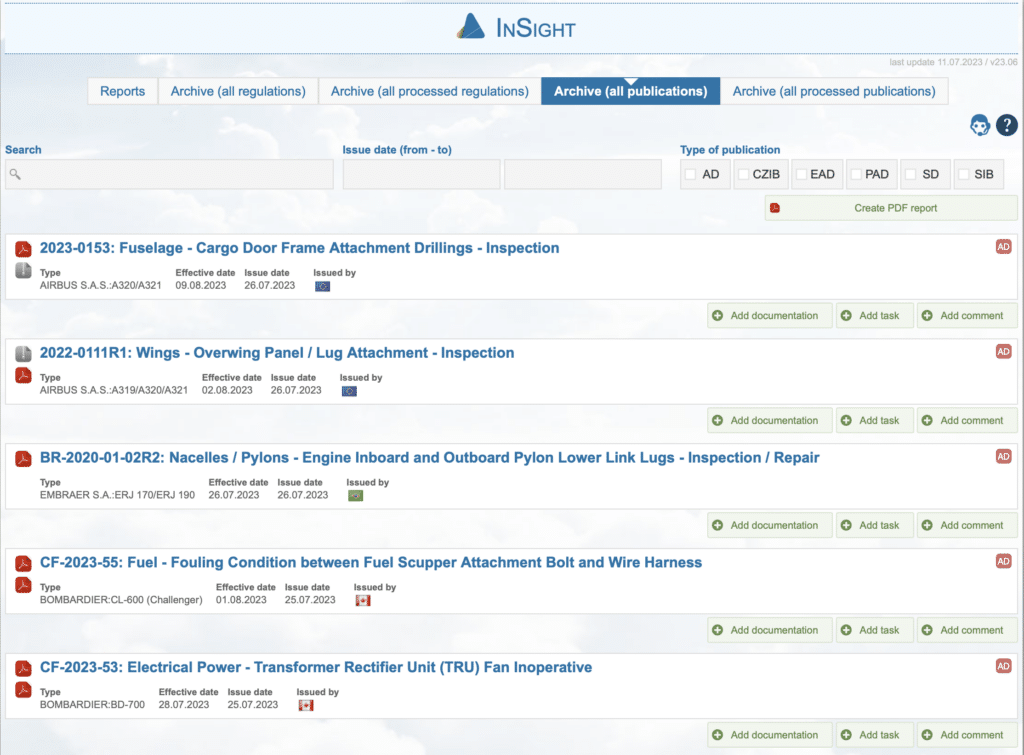
Task: Click the AD badge on CF-2023-53 row
Action: [x=1004, y=666]
